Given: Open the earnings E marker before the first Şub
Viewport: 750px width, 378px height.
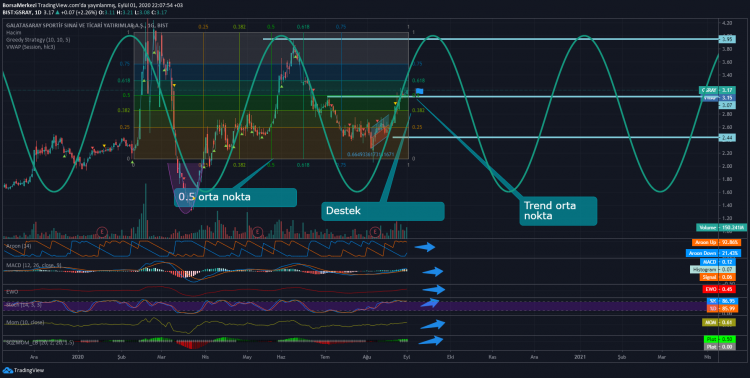Looking at the screenshot, I should click(102, 232).
